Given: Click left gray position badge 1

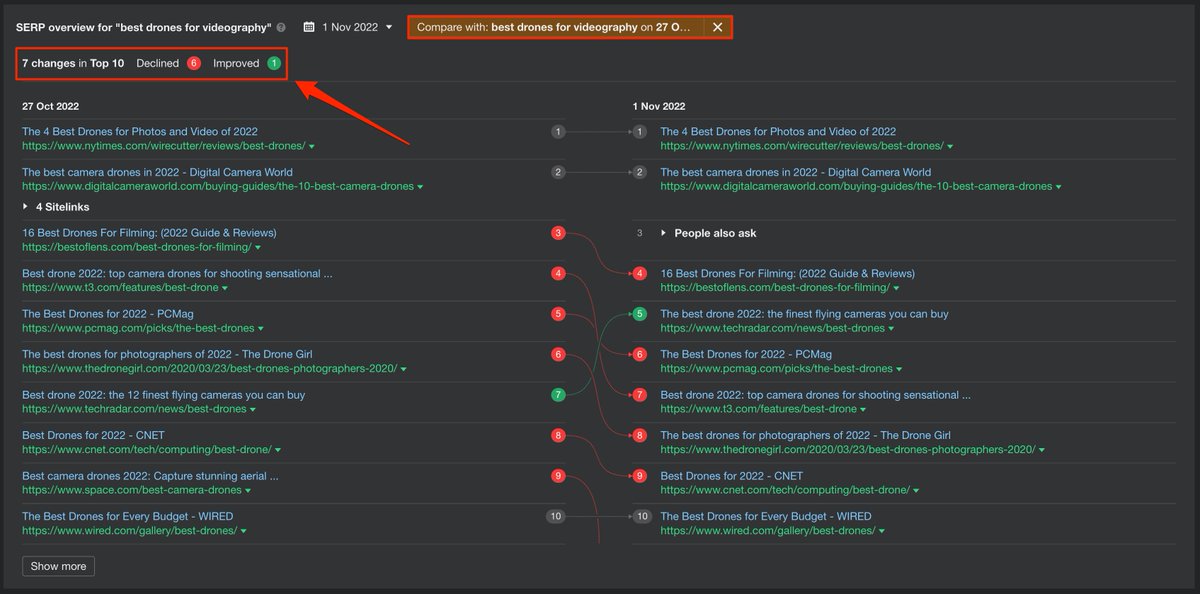Looking at the screenshot, I should tap(558, 131).
